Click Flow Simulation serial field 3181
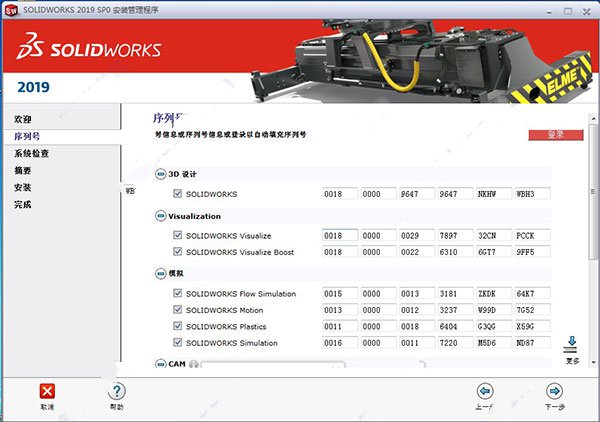The height and width of the screenshot is (422, 600). point(455,293)
